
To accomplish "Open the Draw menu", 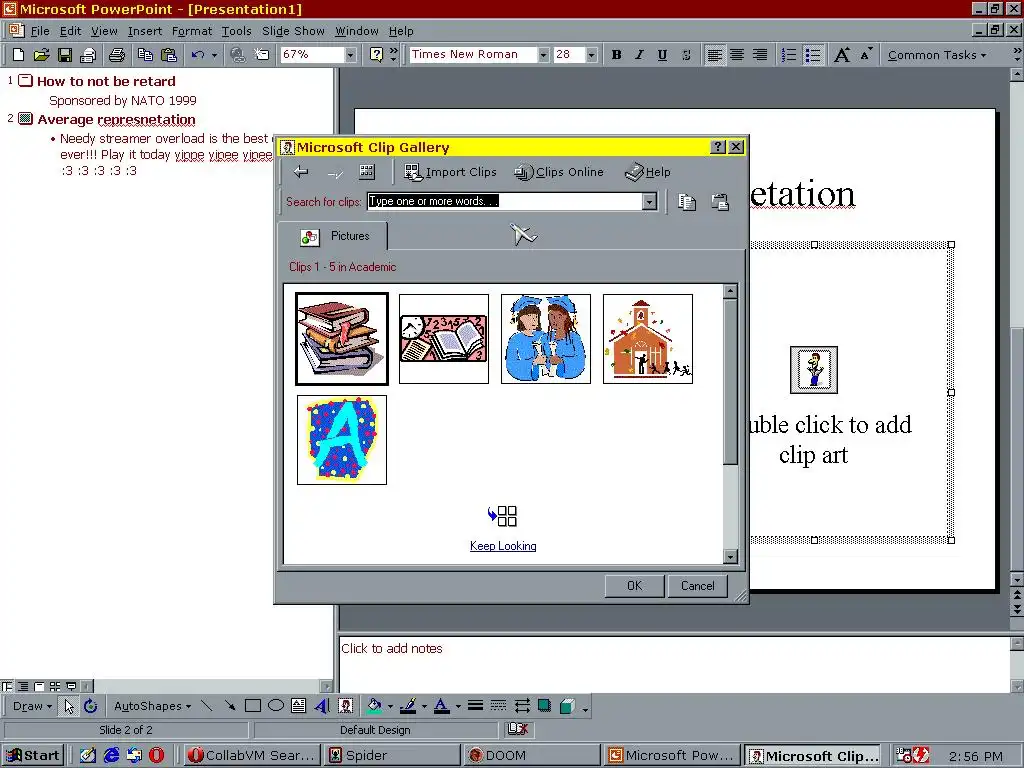I will click(x=32, y=706).
